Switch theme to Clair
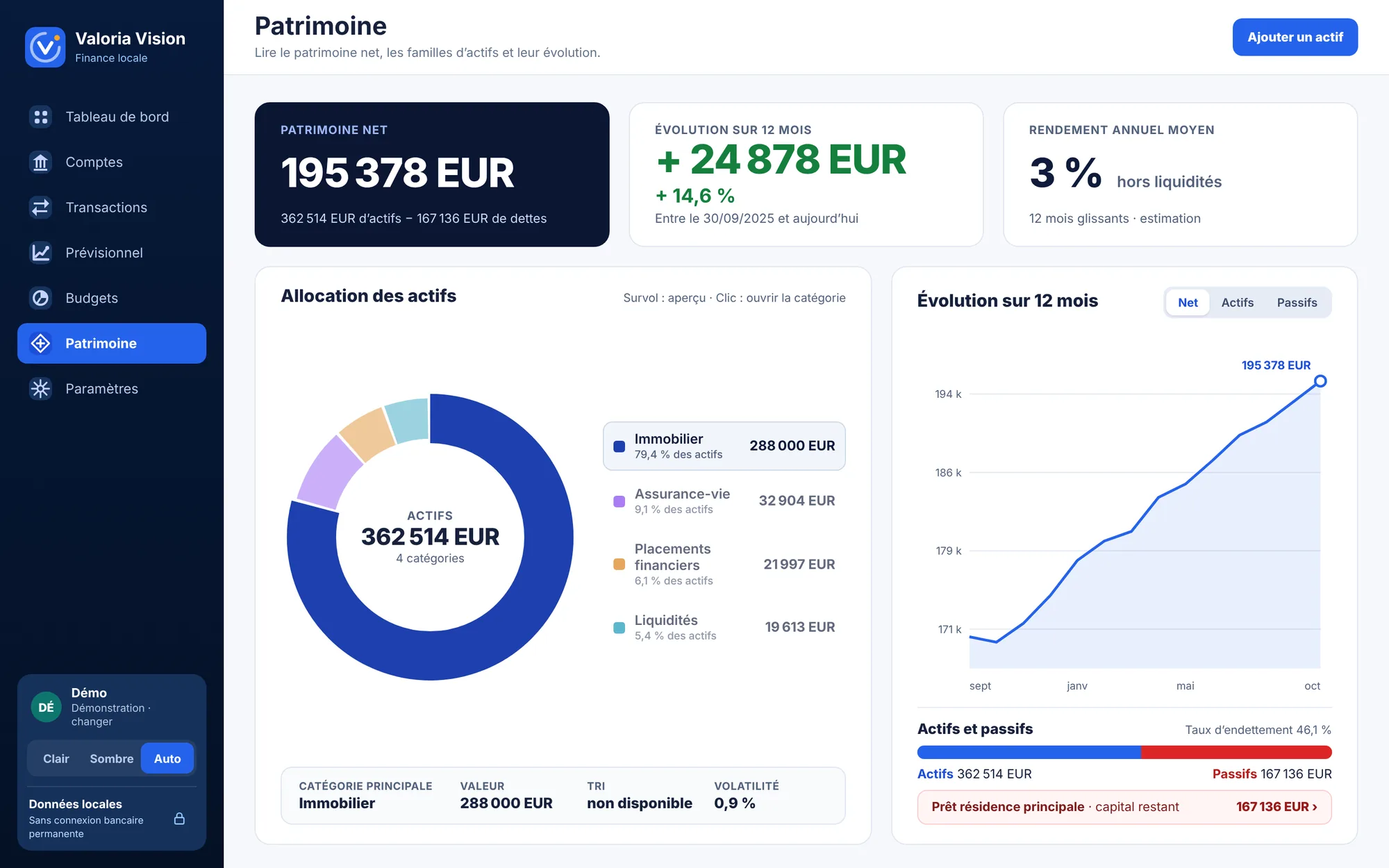Image resolution: width=1389 pixels, height=868 pixels. click(x=56, y=758)
